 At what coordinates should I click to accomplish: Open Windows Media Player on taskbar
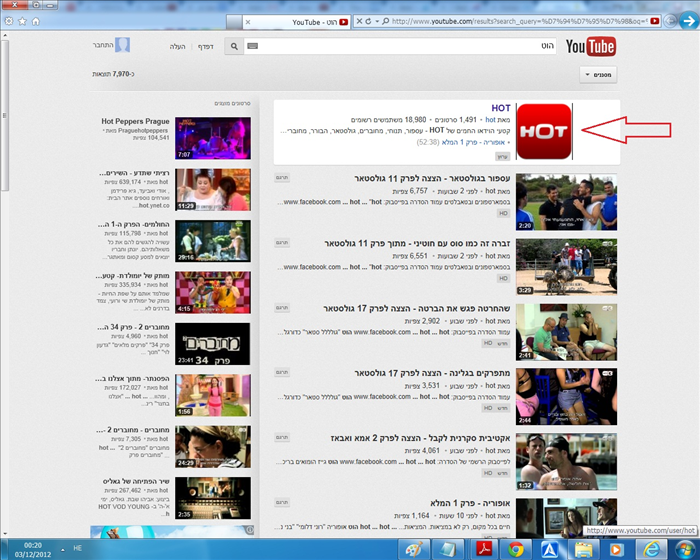616,549
